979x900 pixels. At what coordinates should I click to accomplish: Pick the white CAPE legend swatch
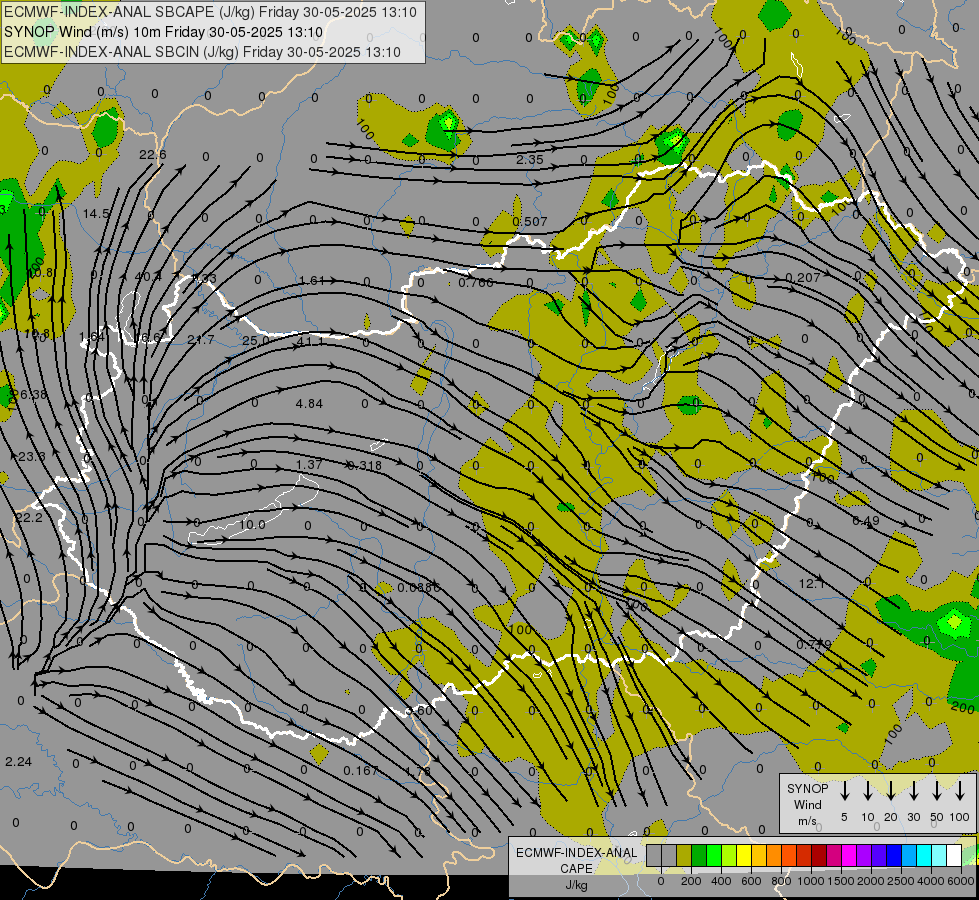(953, 856)
